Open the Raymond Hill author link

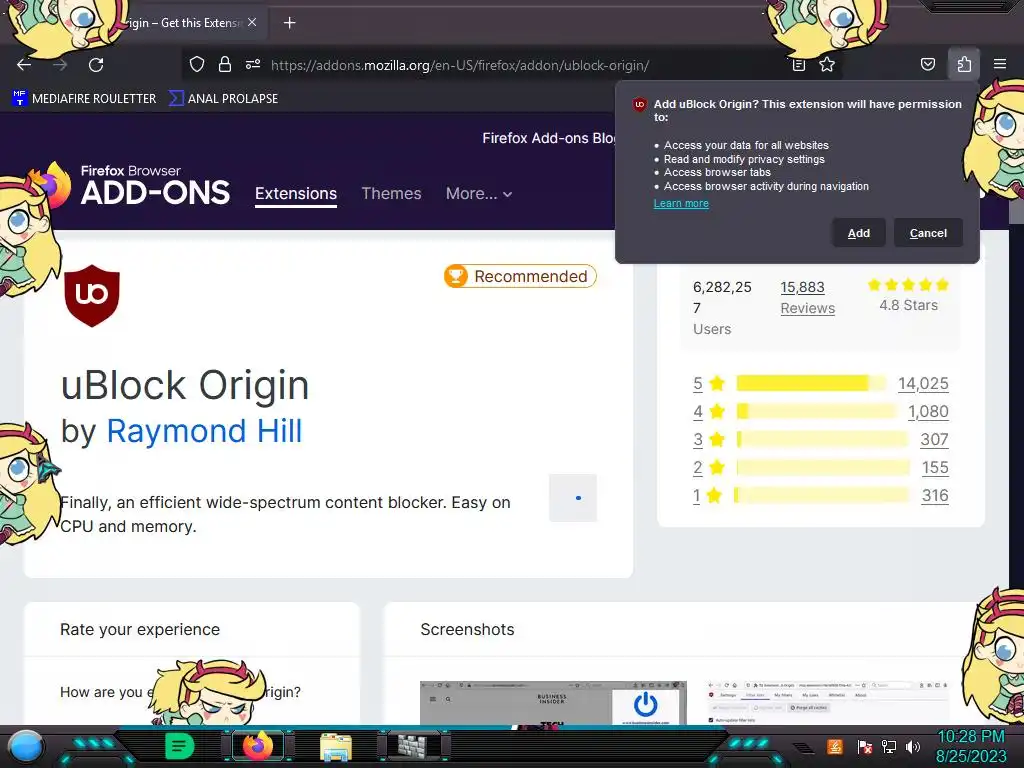point(204,431)
